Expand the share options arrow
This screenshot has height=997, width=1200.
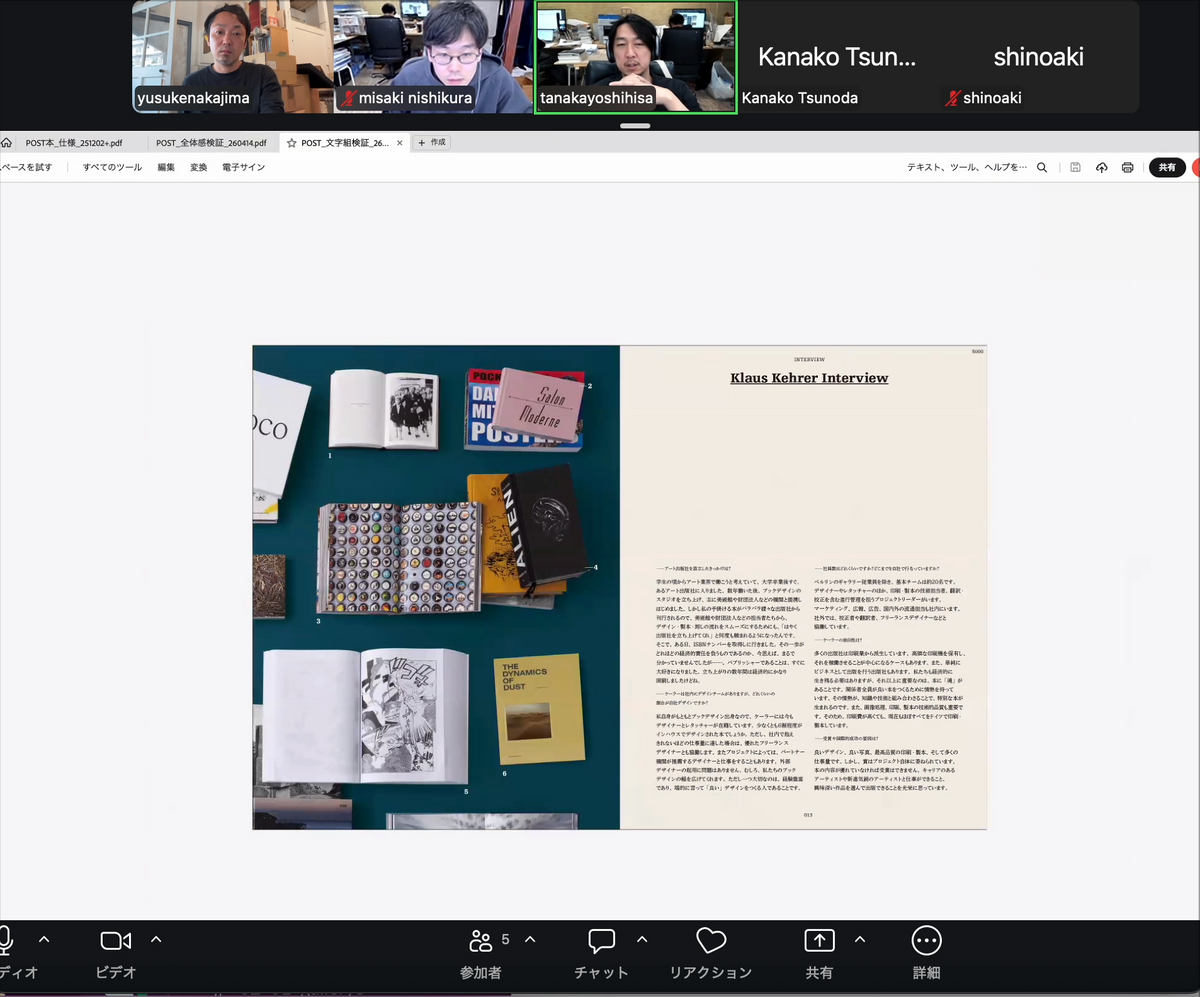pyautogui.click(x=859, y=939)
